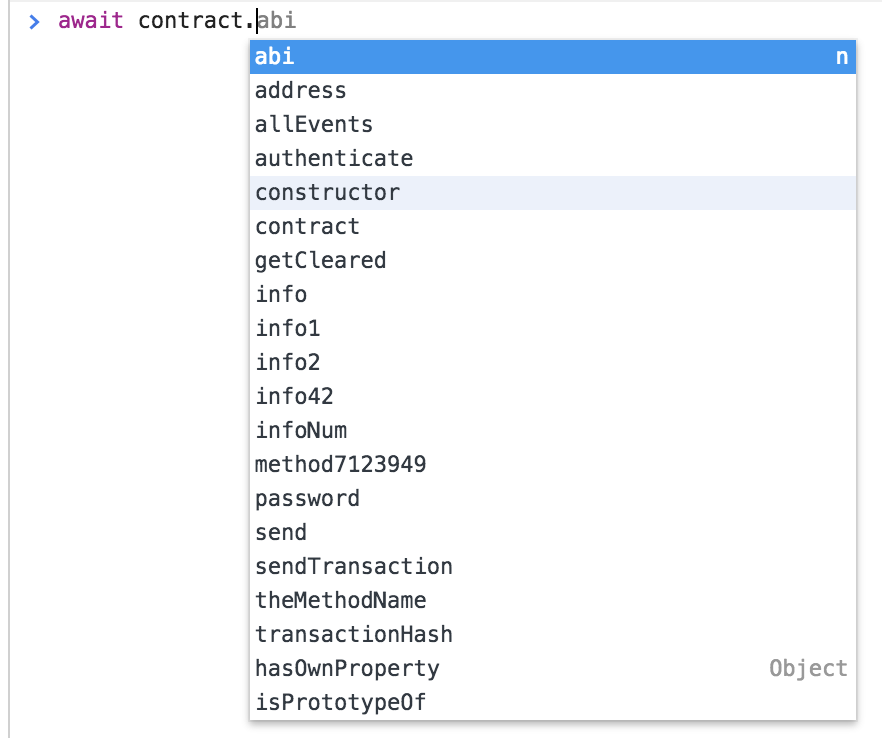Select the highlighted abi suggestion
Screen dimensions: 882x738
tap(552, 56)
